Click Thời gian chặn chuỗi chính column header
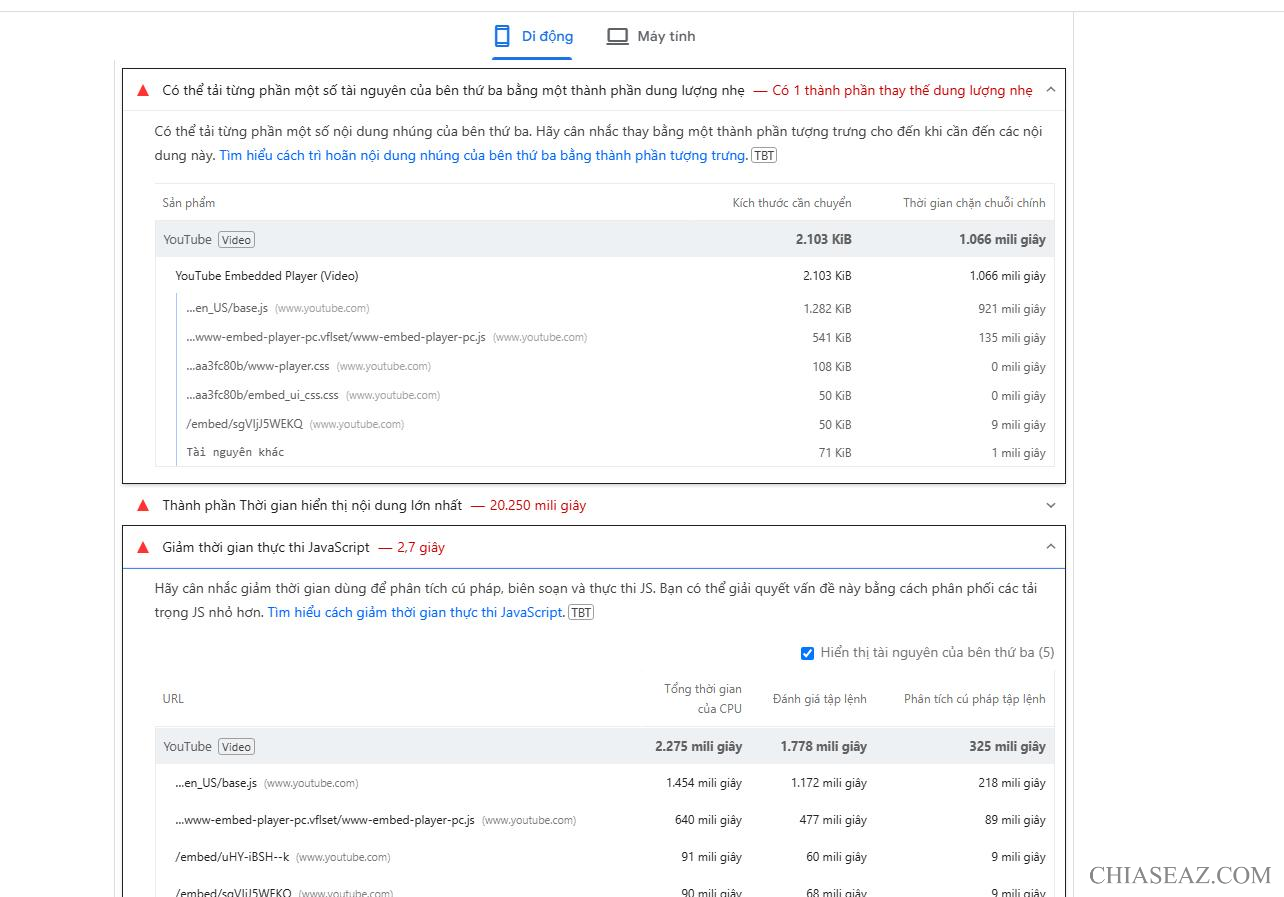This screenshot has height=897, width=1284. (974, 203)
